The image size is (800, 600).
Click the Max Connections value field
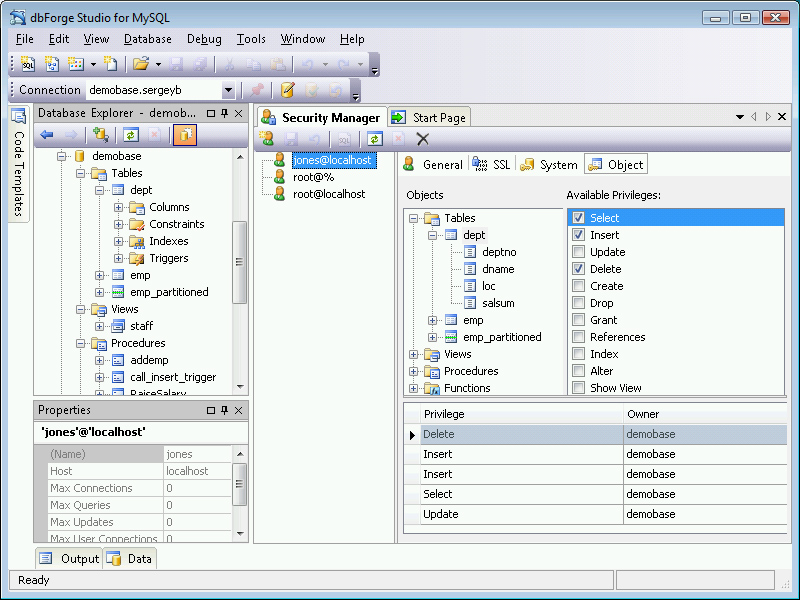(x=197, y=488)
